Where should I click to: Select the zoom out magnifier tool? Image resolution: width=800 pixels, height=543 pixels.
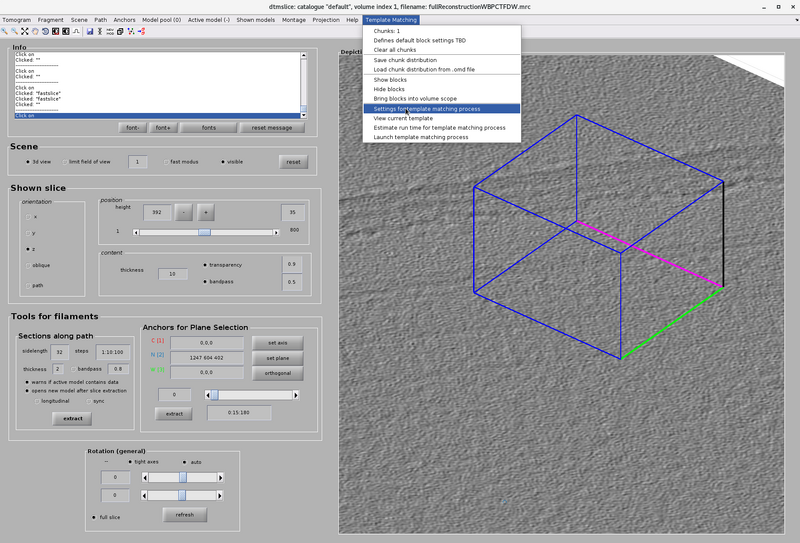tap(14, 32)
